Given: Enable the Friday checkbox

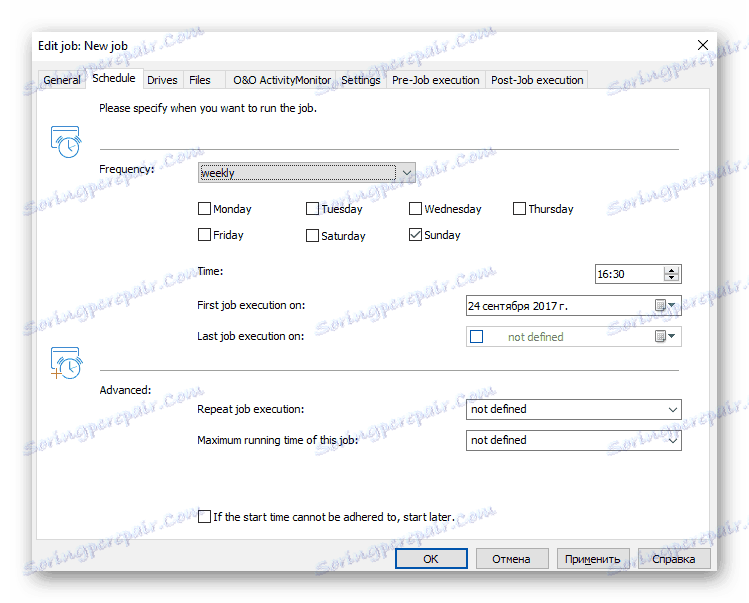Looking at the screenshot, I should (x=204, y=235).
